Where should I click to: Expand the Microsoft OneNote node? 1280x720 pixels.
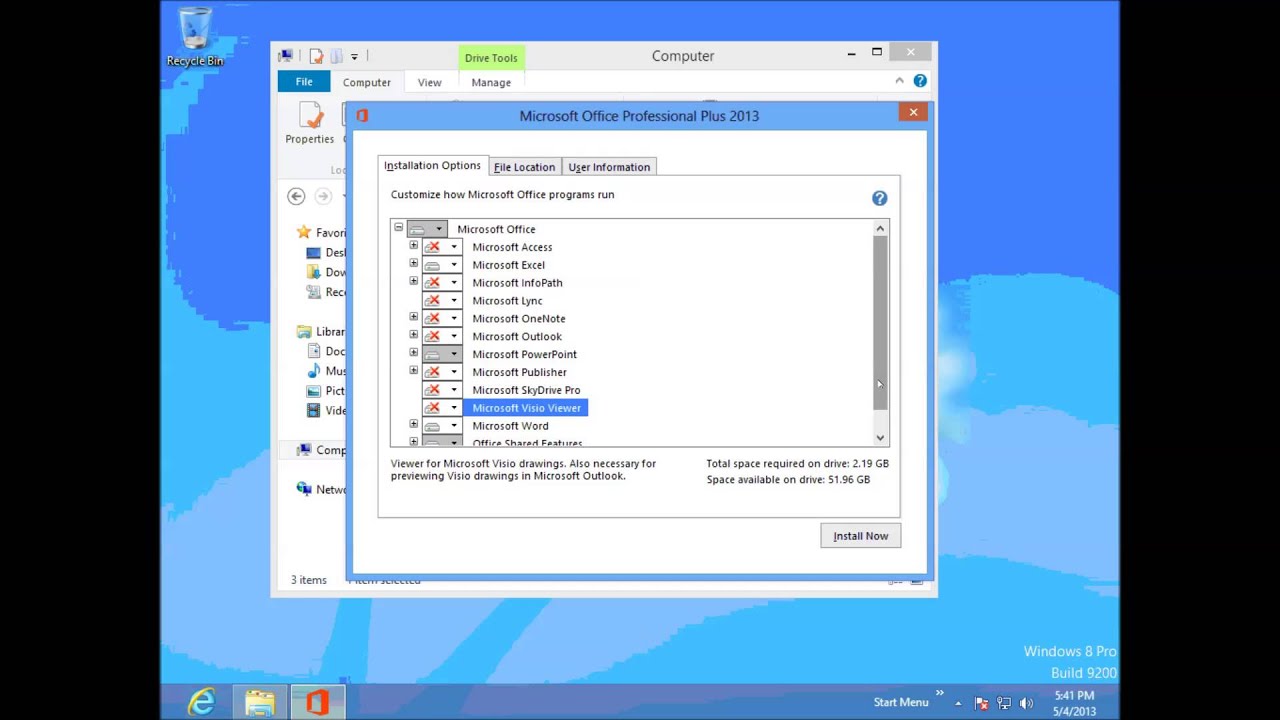pos(413,318)
